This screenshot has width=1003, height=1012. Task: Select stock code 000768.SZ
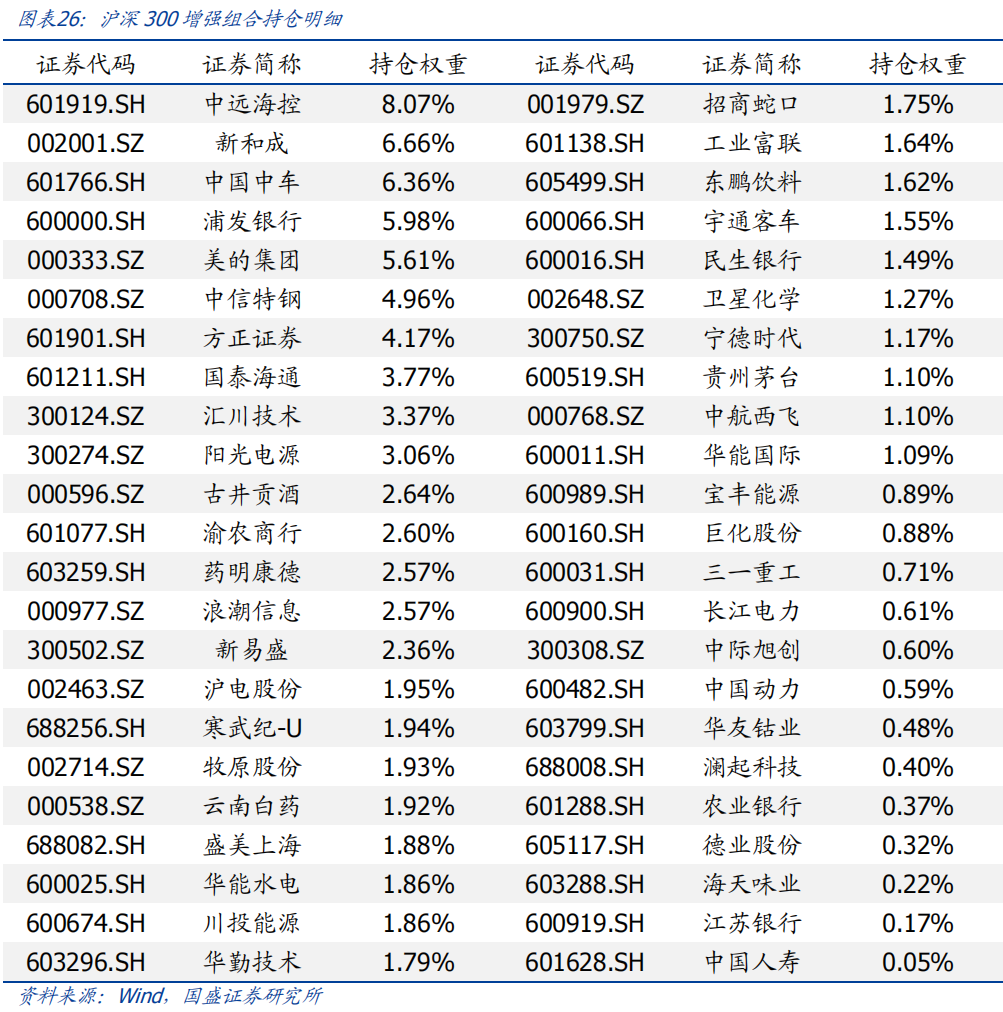coord(585,416)
